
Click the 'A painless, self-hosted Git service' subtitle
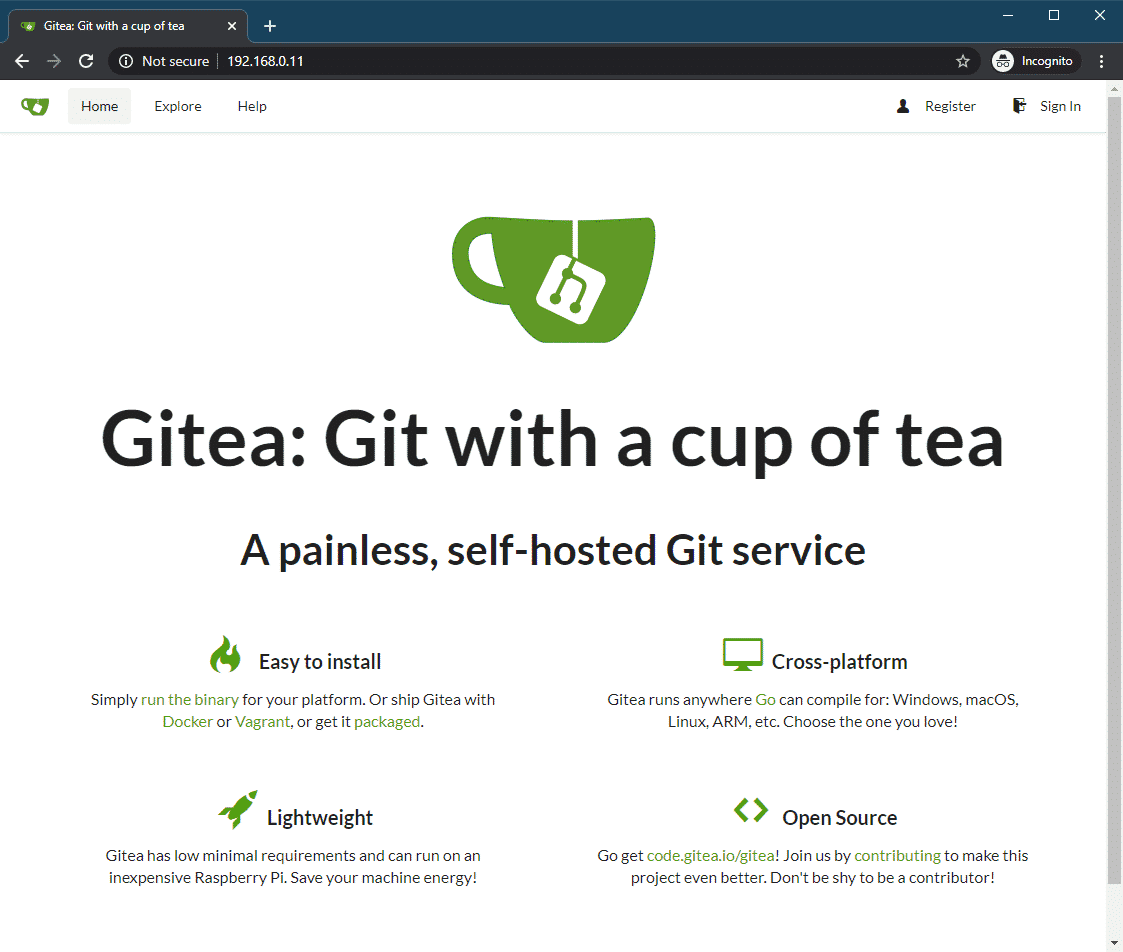click(553, 551)
